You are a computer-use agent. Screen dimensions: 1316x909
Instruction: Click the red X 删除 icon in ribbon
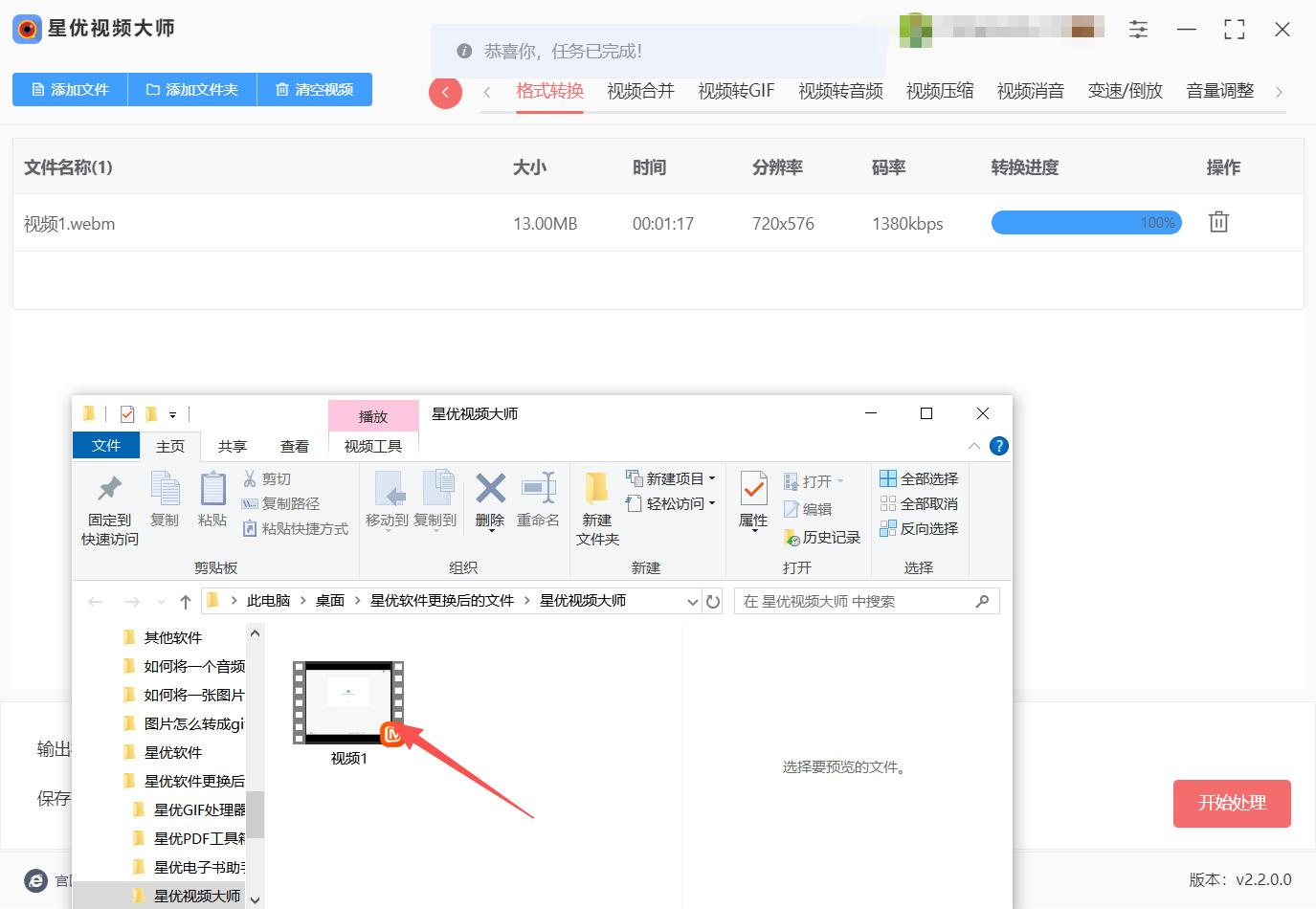point(490,489)
